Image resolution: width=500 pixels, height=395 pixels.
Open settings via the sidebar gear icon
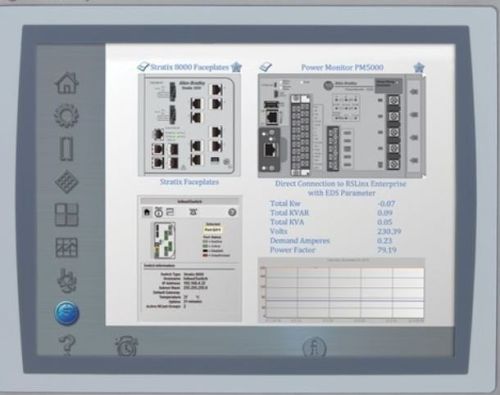(x=67, y=115)
